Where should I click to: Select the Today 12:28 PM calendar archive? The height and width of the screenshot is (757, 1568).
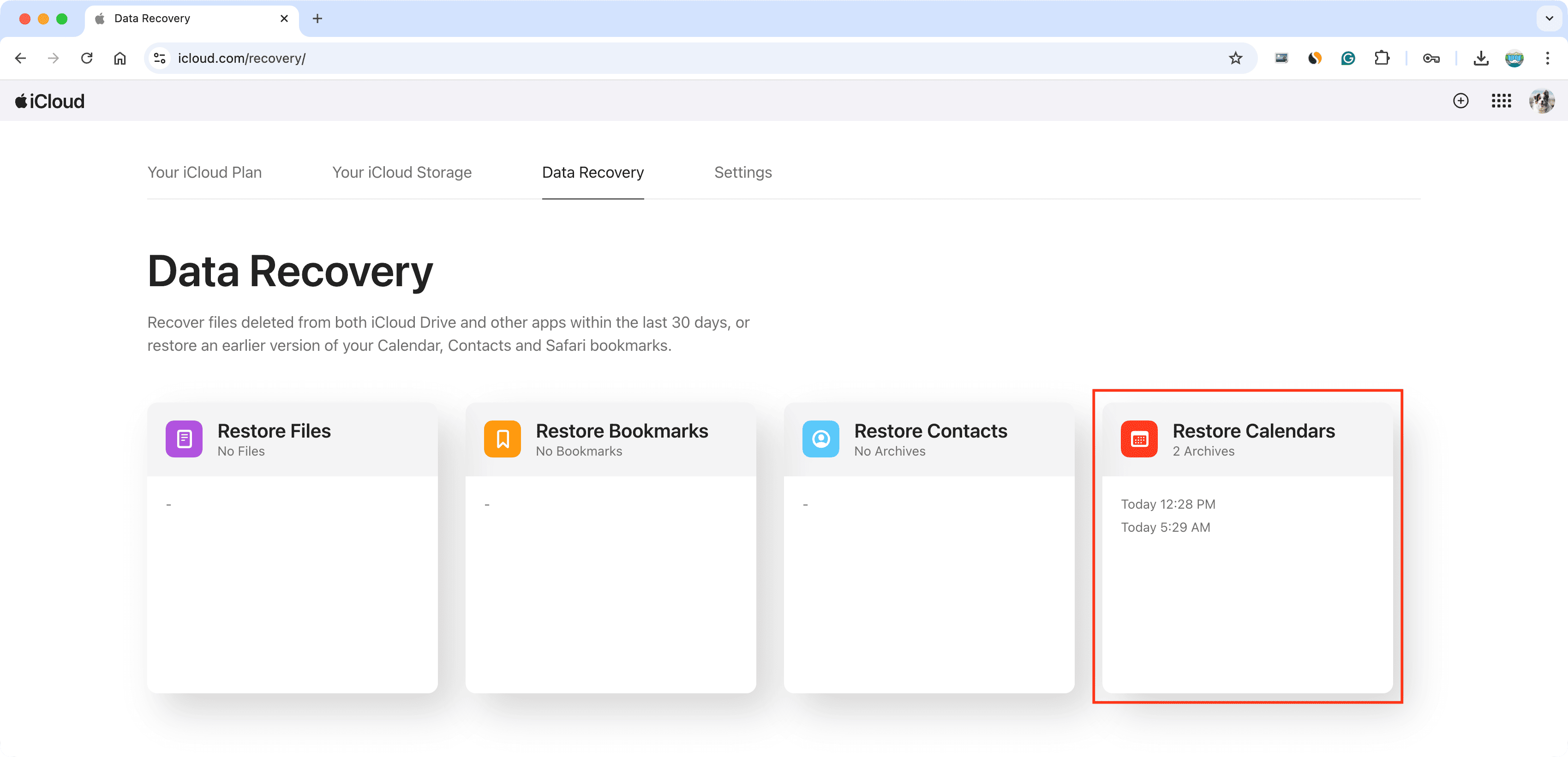(x=1167, y=504)
